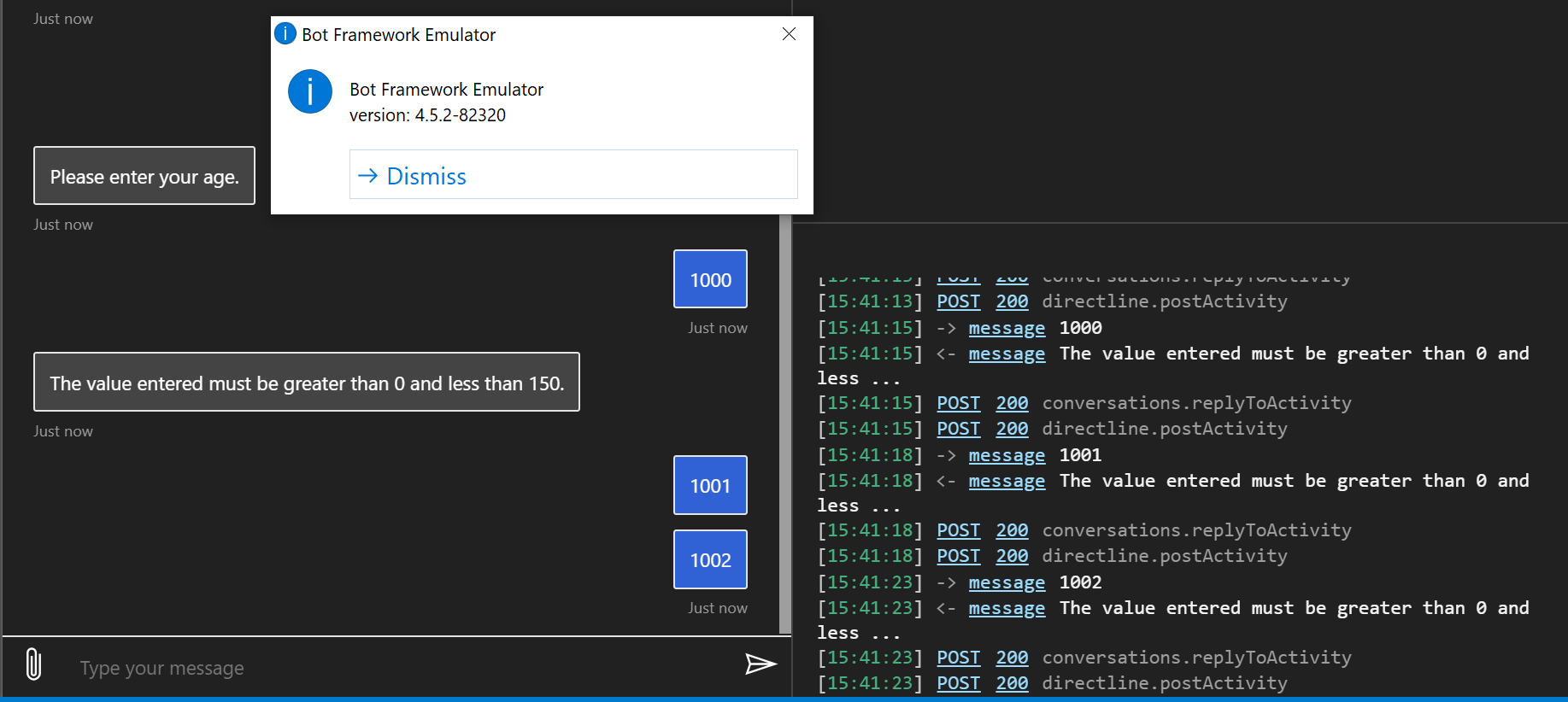1568x702 pixels.
Task: Click the small info icon in dialog title
Action: click(285, 34)
